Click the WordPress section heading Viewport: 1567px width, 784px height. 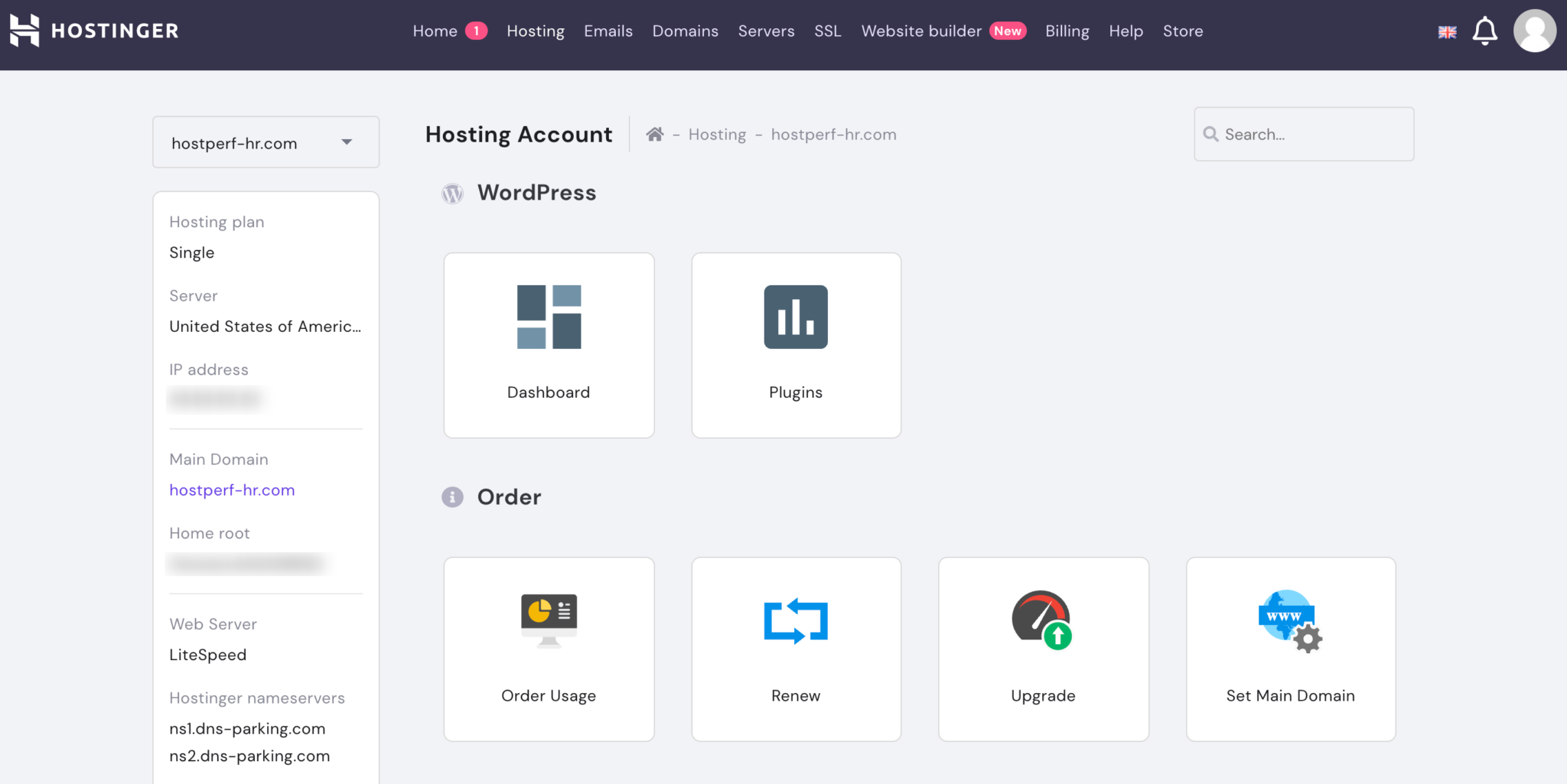click(536, 193)
